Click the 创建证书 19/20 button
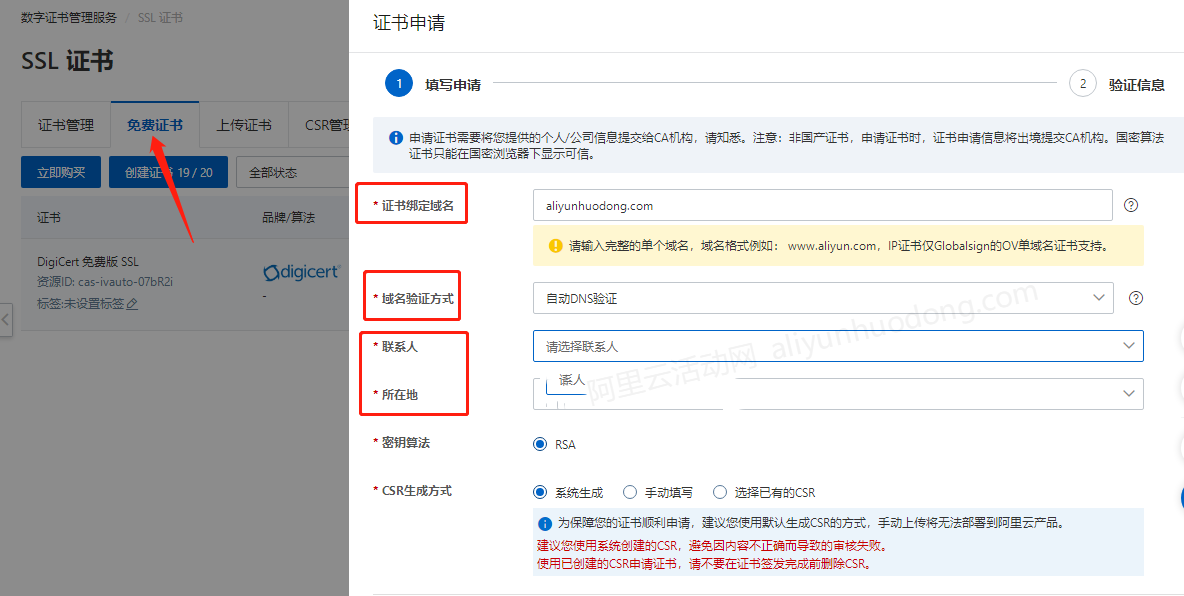The height and width of the screenshot is (596, 1184). pos(168,172)
